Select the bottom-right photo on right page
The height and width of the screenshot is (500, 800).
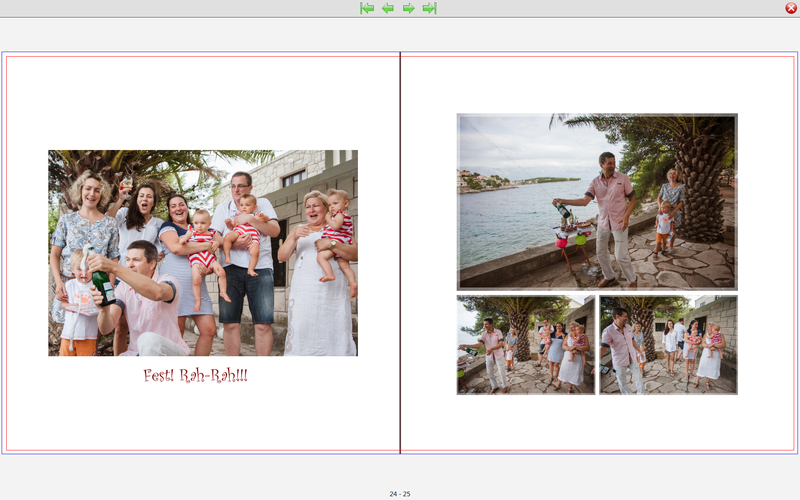[x=668, y=344]
